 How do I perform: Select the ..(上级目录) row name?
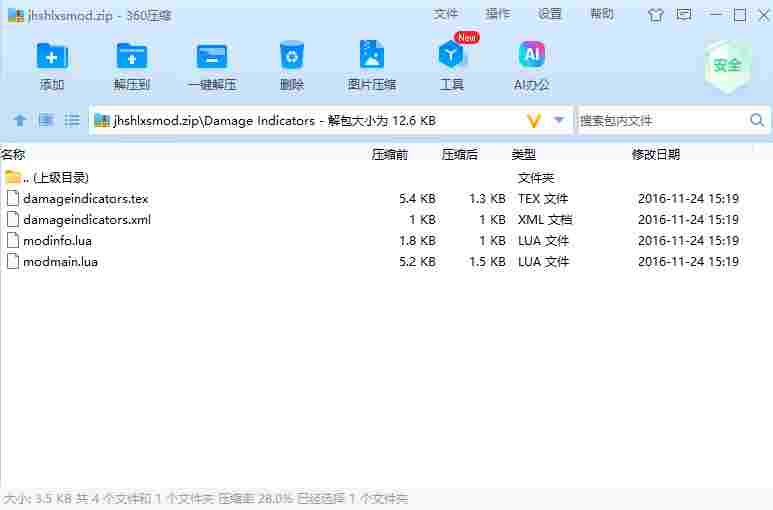click(56, 177)
